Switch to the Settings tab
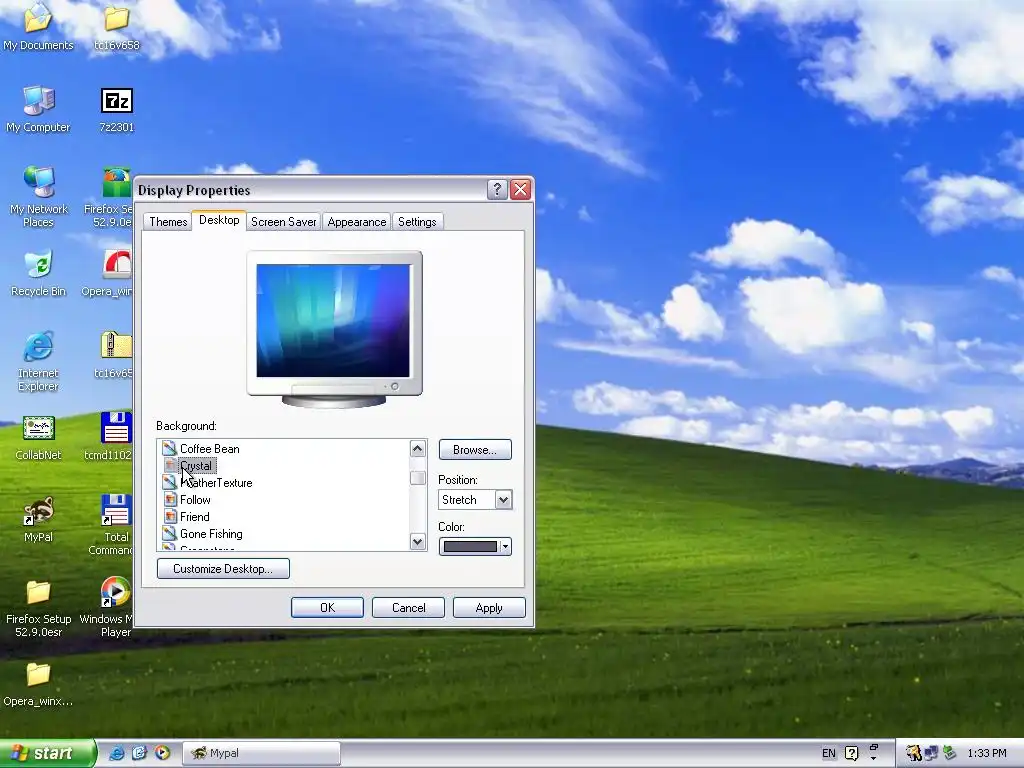Viewport: 1024px width, 768px height. [x=417, y=222]
